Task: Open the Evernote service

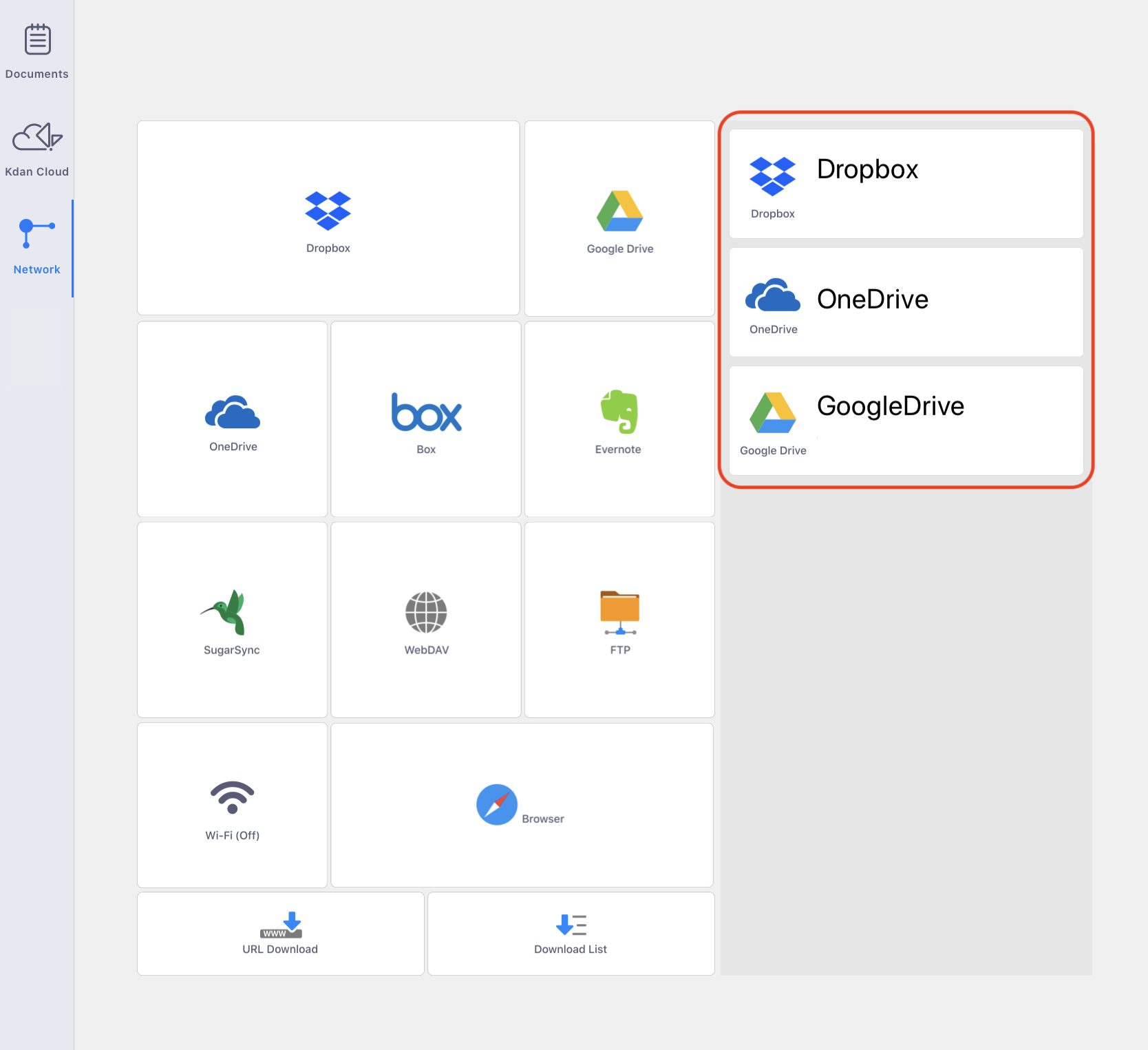Action: (x=619, y=419)
